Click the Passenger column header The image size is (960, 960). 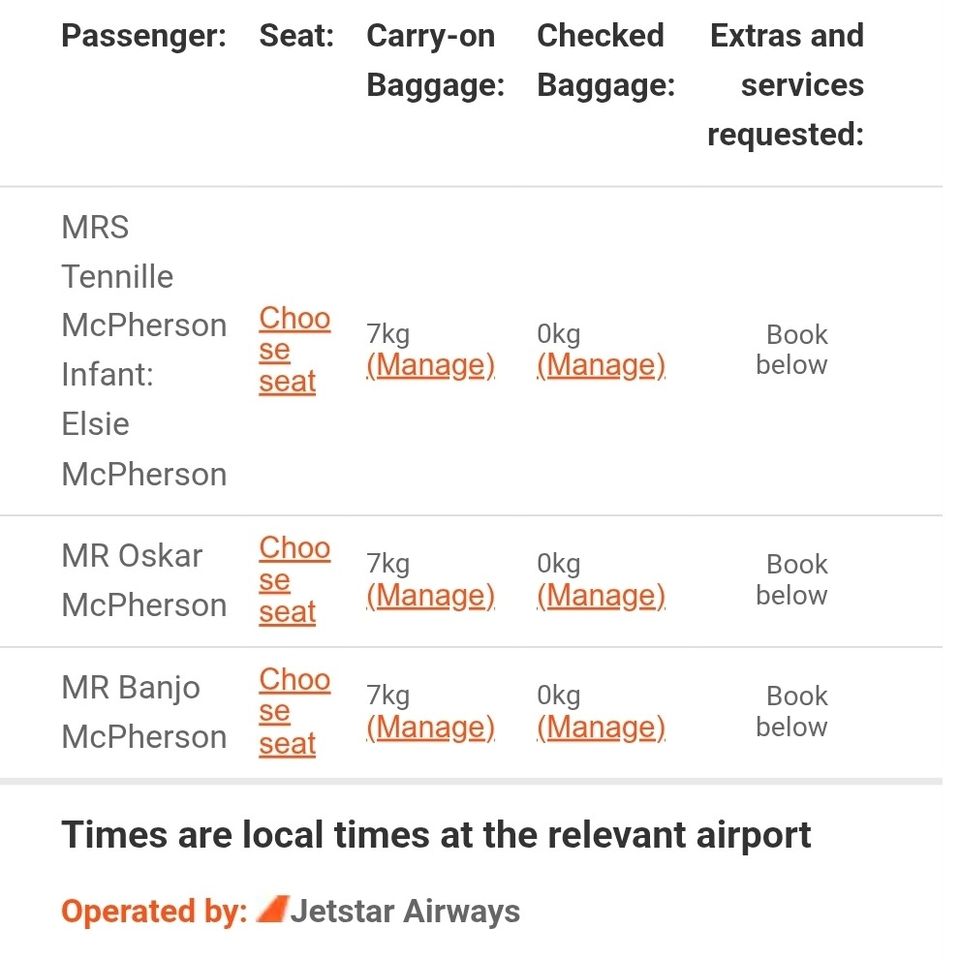144,36
